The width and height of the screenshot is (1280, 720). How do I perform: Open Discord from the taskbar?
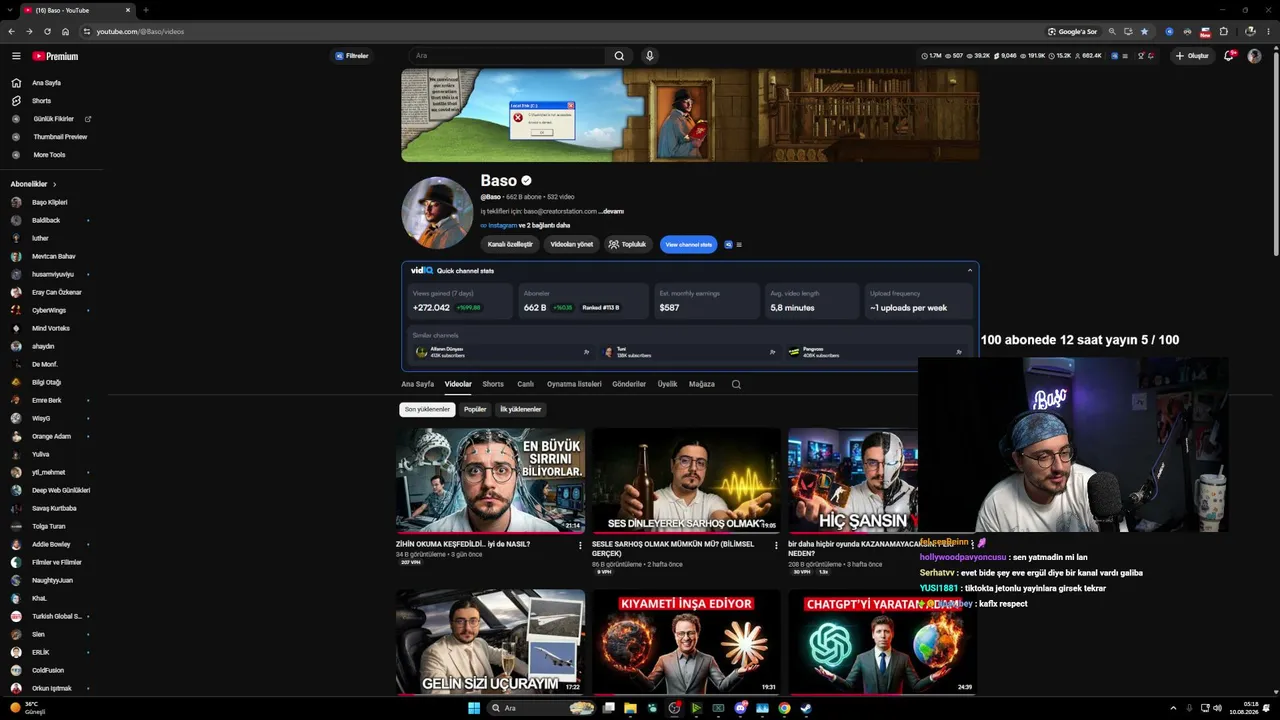click(x=740, y=708)
